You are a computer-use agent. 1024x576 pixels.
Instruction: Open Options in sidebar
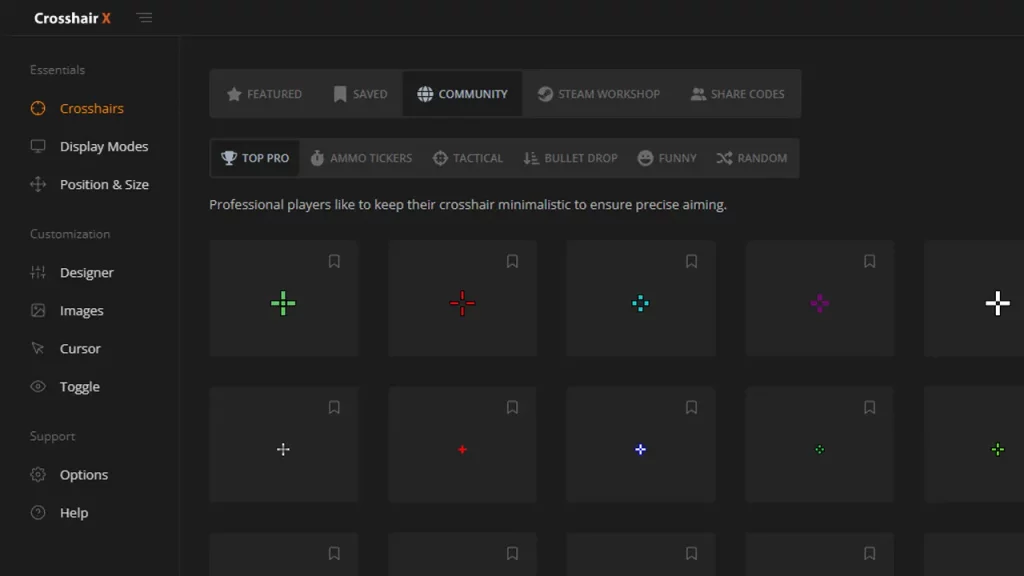tap(69, 475)
